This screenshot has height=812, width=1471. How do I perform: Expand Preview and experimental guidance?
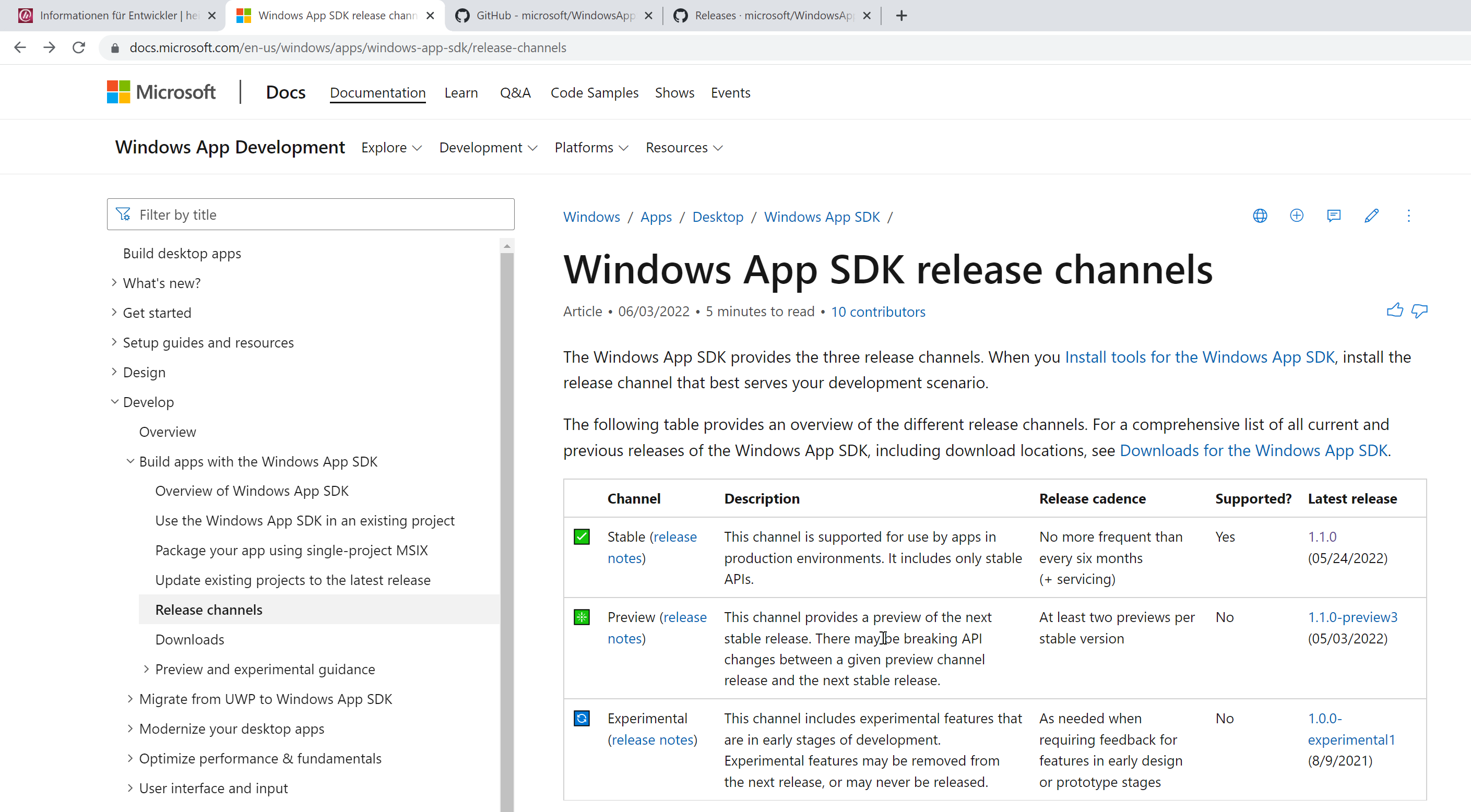(146, 668)
